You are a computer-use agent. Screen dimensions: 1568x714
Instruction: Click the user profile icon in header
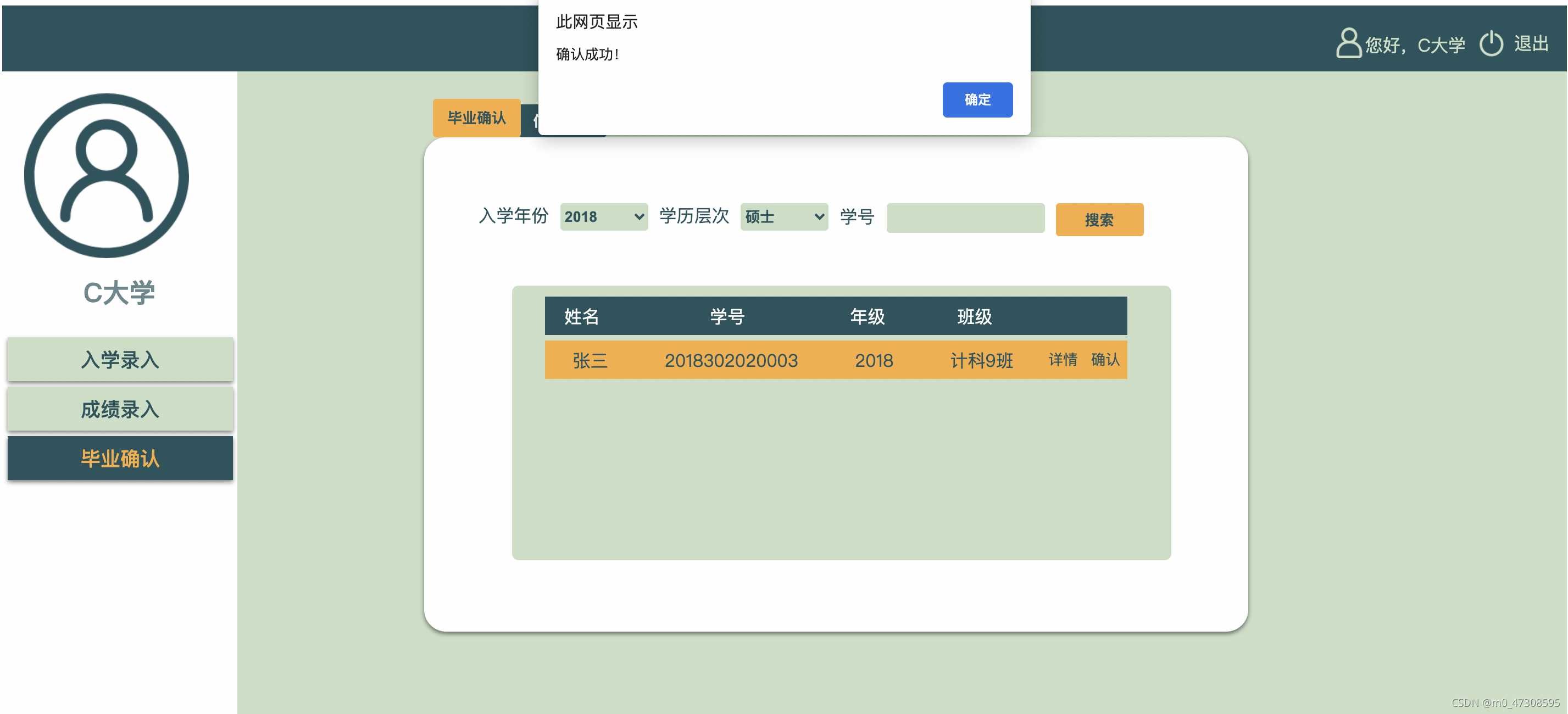1348,43
